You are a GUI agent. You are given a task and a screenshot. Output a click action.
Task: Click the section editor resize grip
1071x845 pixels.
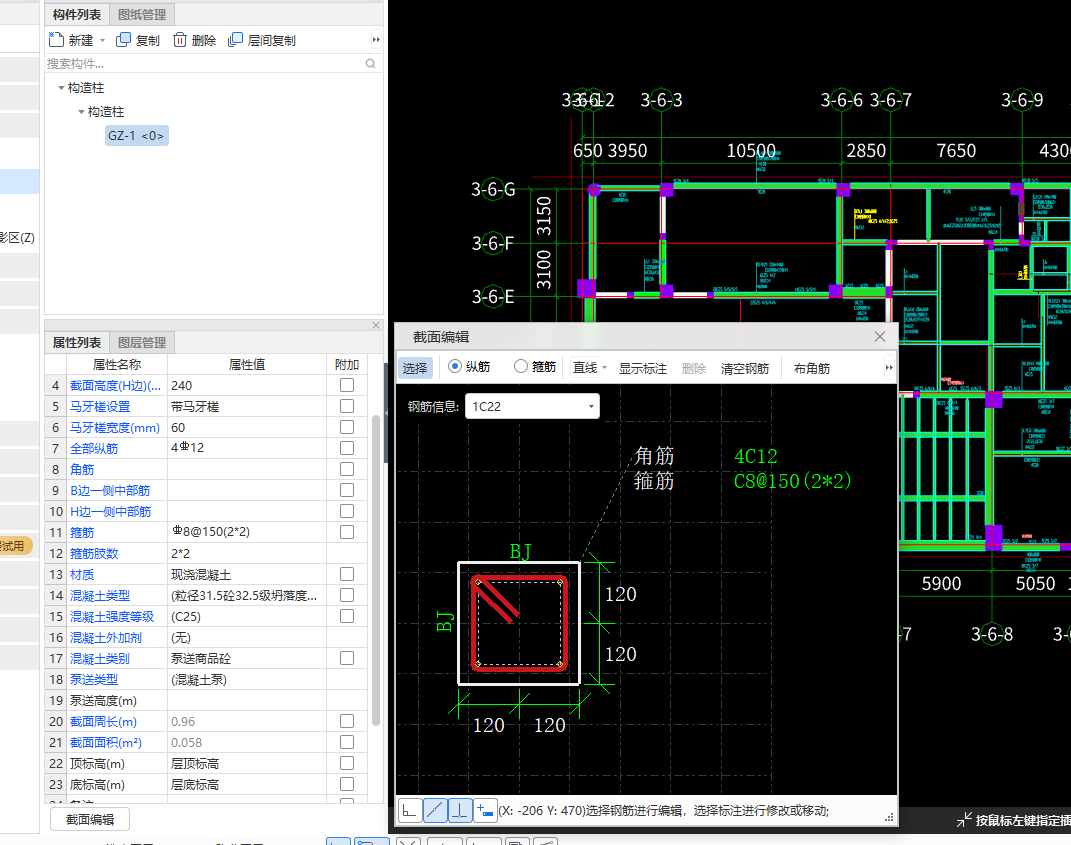click(889, 817)
